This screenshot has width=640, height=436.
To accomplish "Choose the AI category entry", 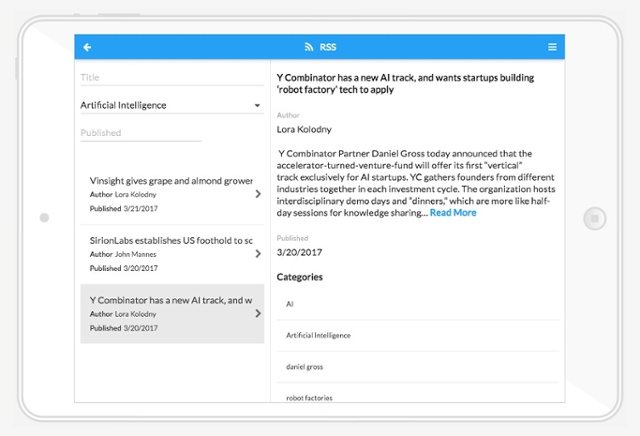I will click(418, 304).
